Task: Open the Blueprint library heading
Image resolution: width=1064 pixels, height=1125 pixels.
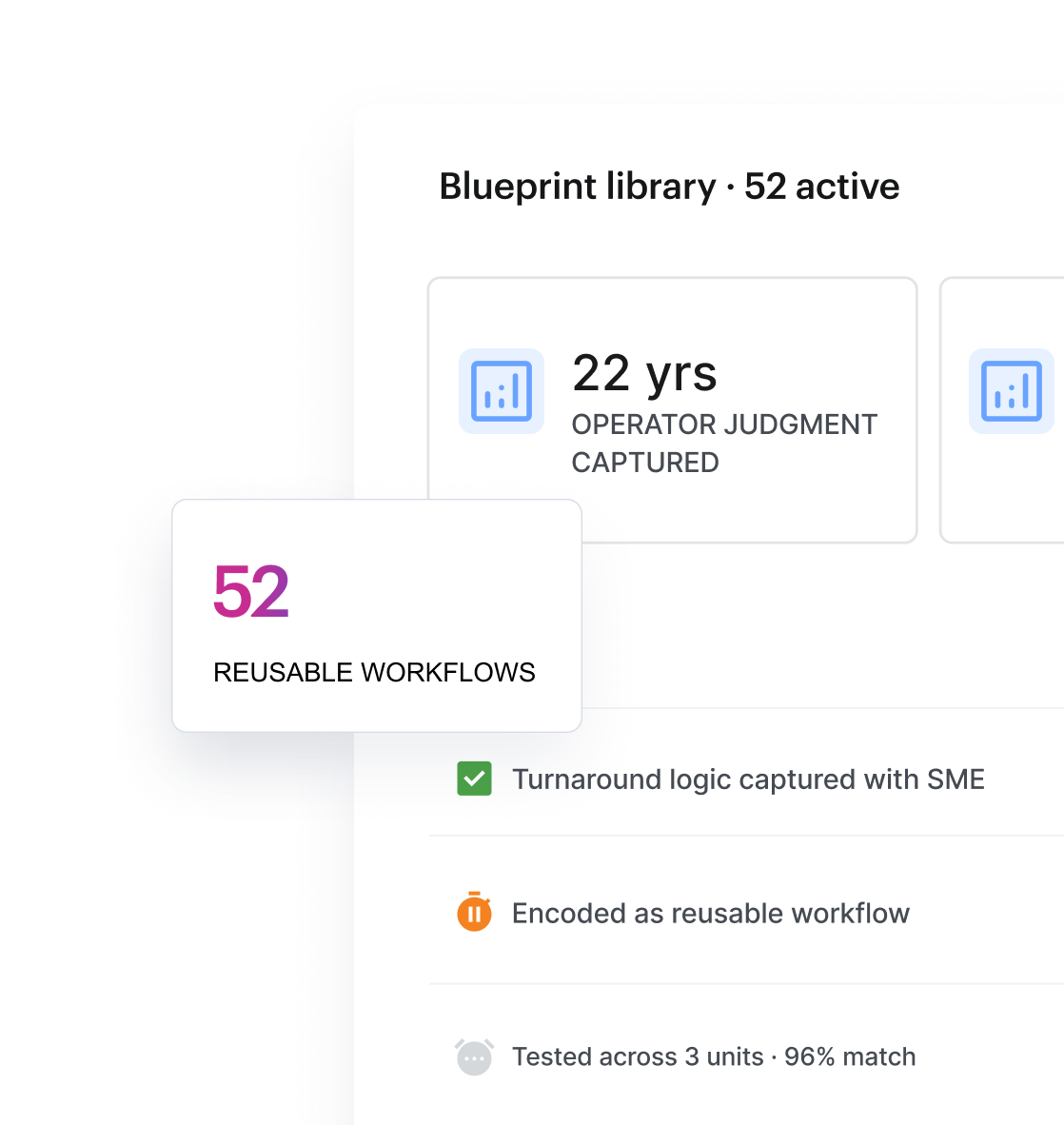Action: tap(669, 187)
